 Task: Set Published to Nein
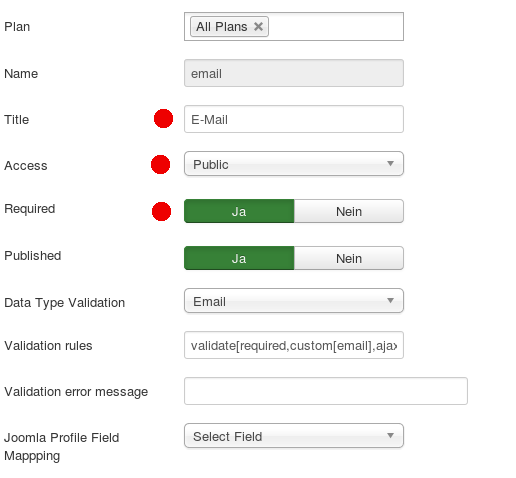[349, 258]
